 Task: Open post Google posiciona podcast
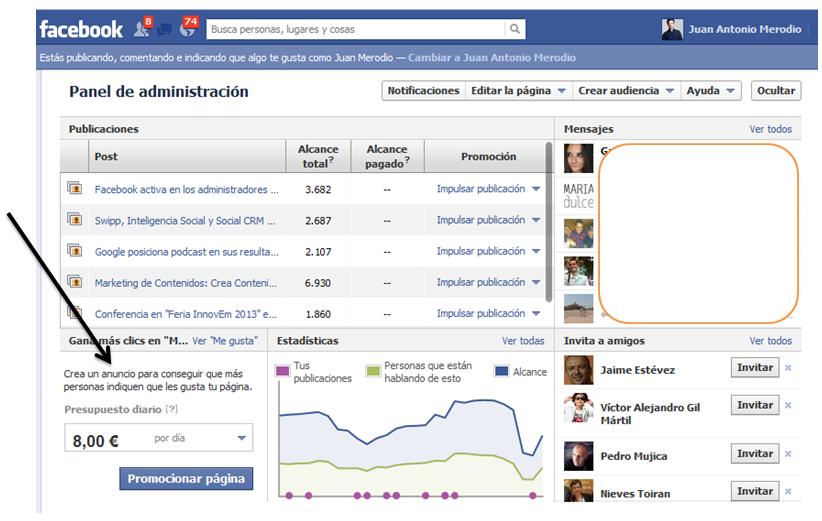[186, 252]
